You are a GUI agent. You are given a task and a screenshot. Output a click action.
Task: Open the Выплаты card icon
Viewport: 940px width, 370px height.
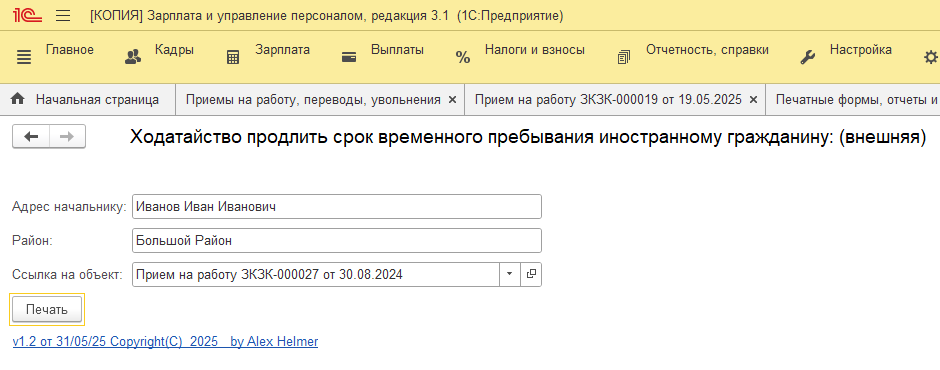coord(349,58)
